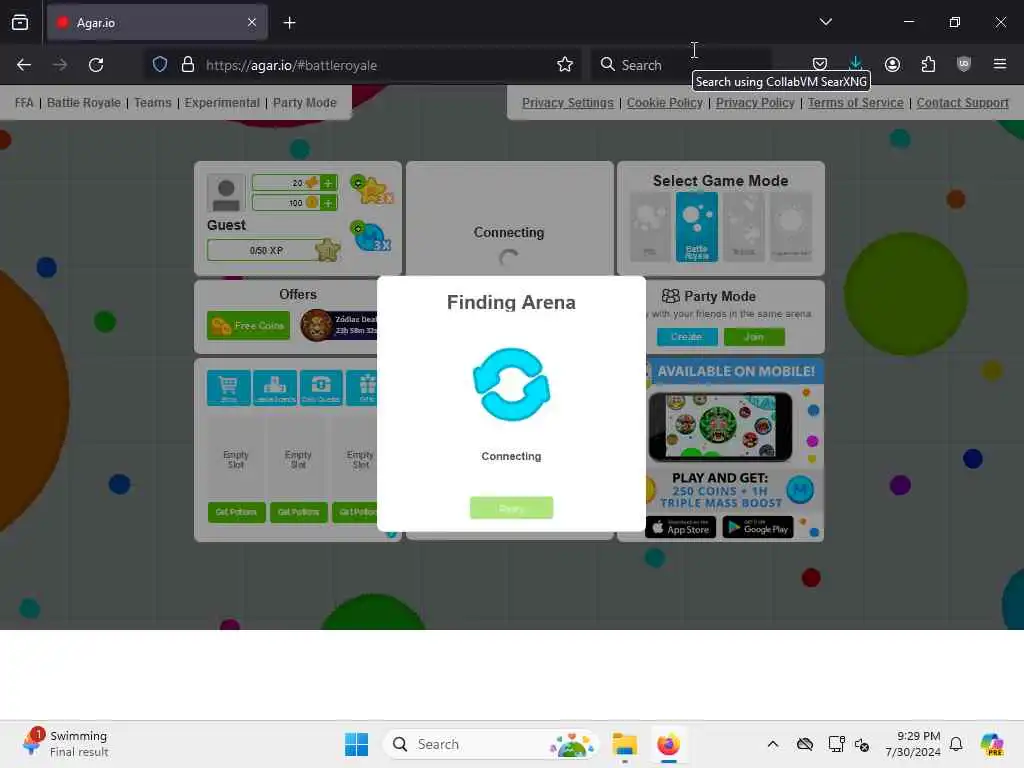Expand the list all tabs chevron
Screen dimensions: 1024x768
tap(825, 22)
